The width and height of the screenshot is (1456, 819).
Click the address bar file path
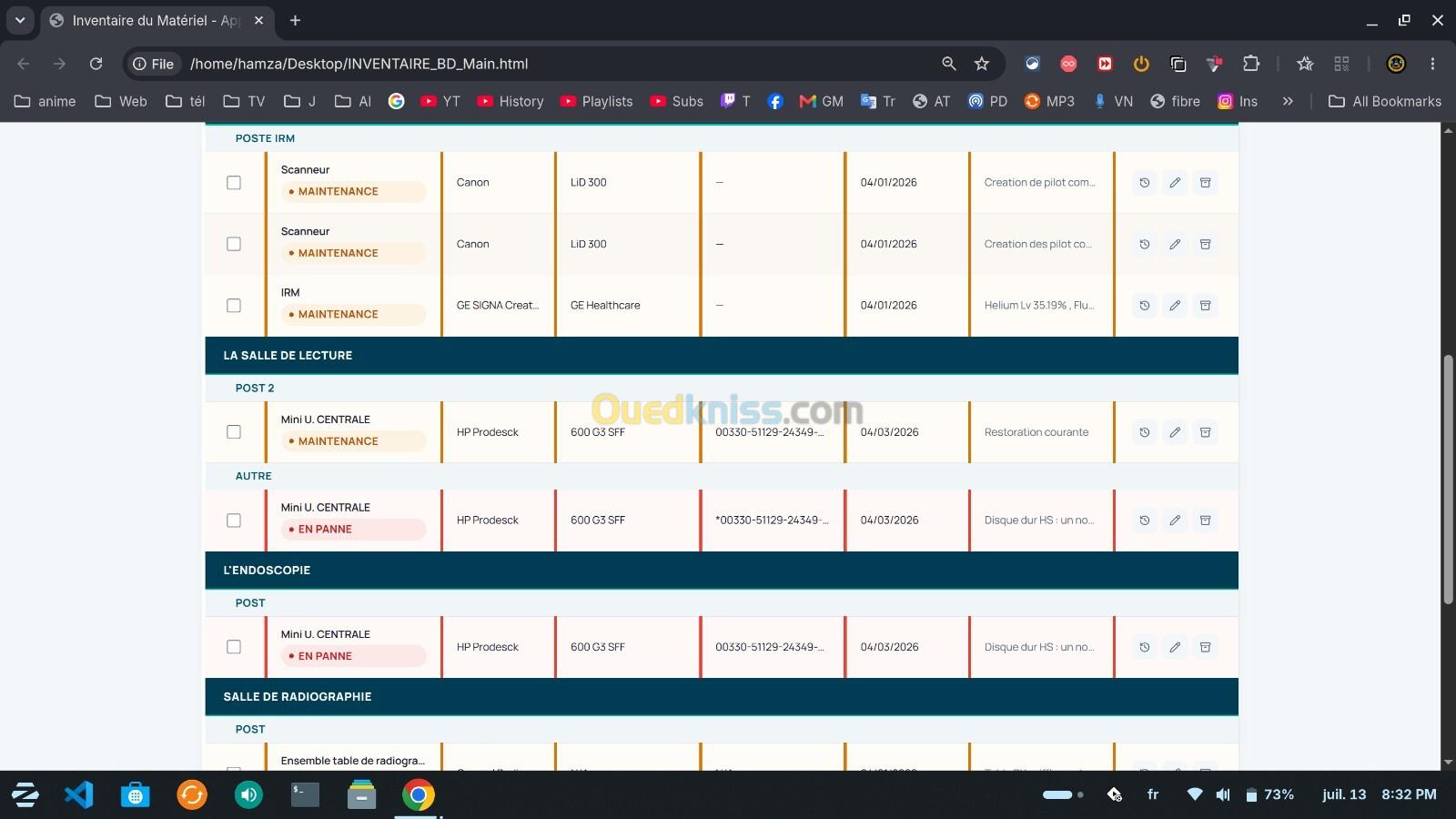click(359, 64)
